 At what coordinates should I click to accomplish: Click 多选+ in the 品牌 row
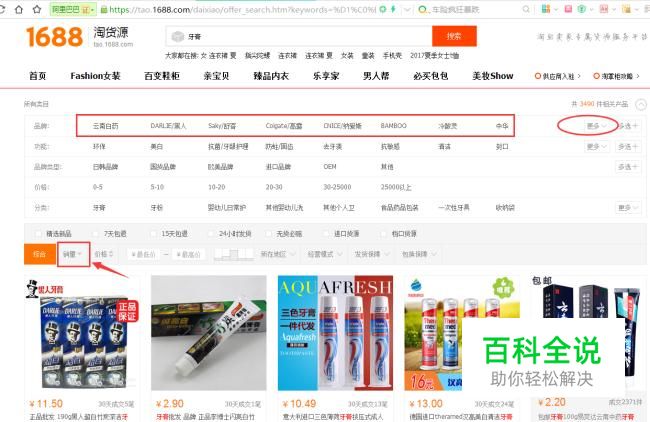628,126
